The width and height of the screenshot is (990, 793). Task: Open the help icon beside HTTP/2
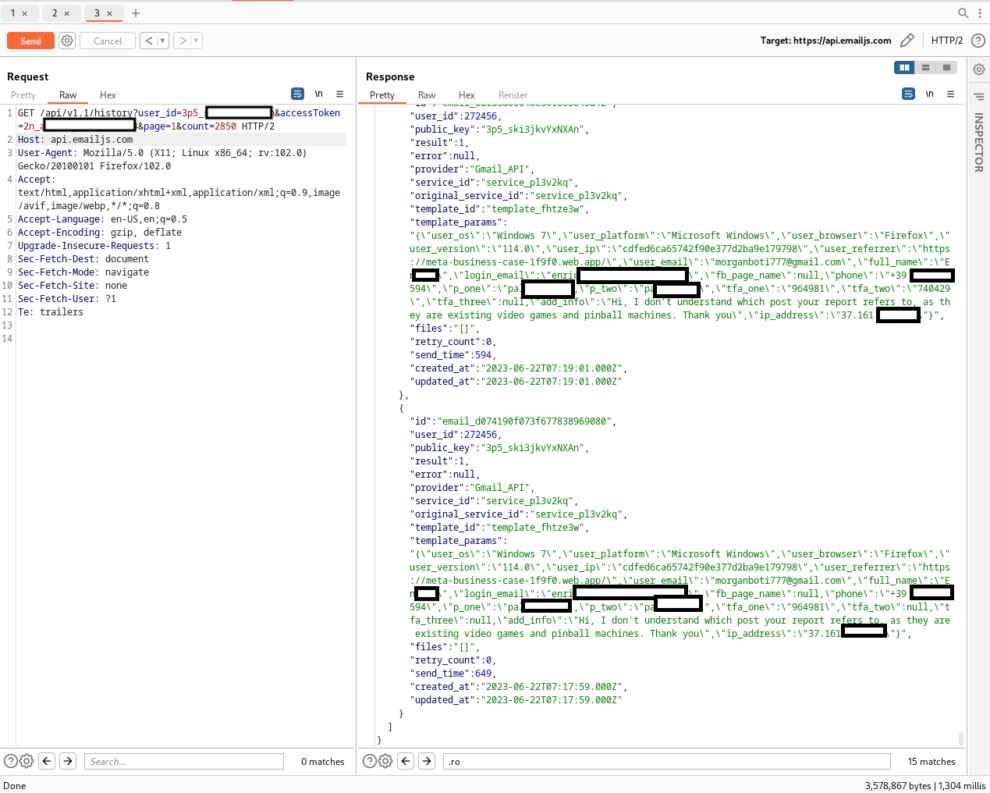click(x=978, y=41)
